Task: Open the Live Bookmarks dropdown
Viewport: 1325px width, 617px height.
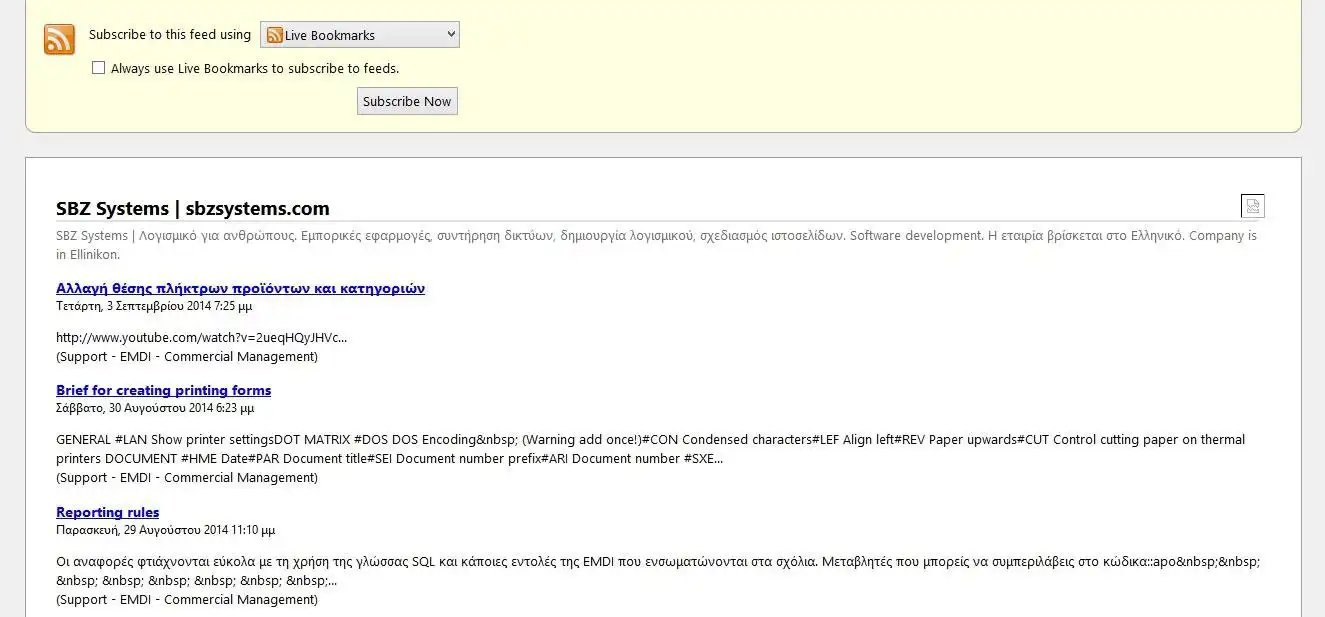Action: [x=360, y=35]
